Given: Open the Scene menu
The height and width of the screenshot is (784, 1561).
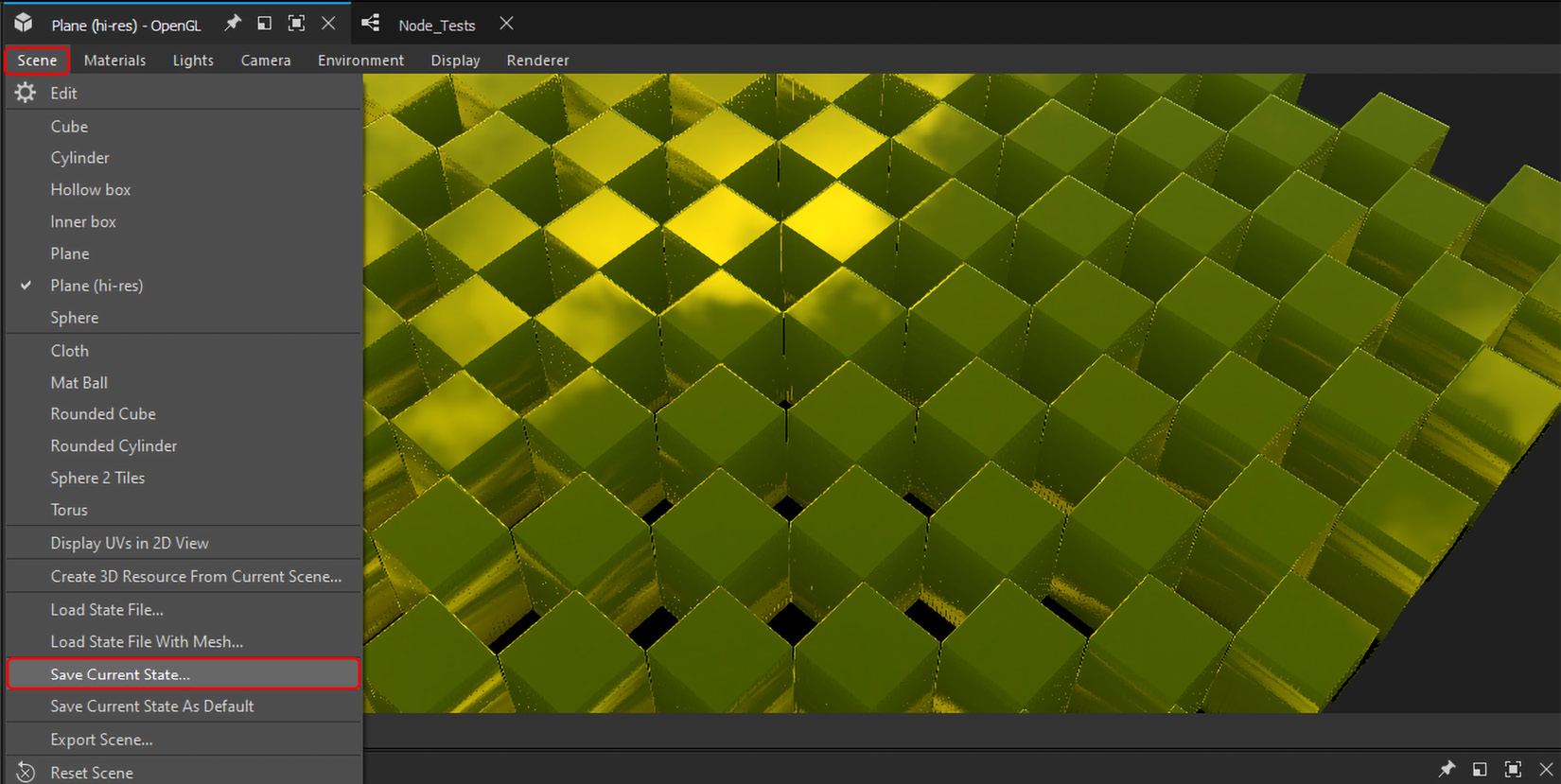Looking at the screenshot, I should pos(37,60).
